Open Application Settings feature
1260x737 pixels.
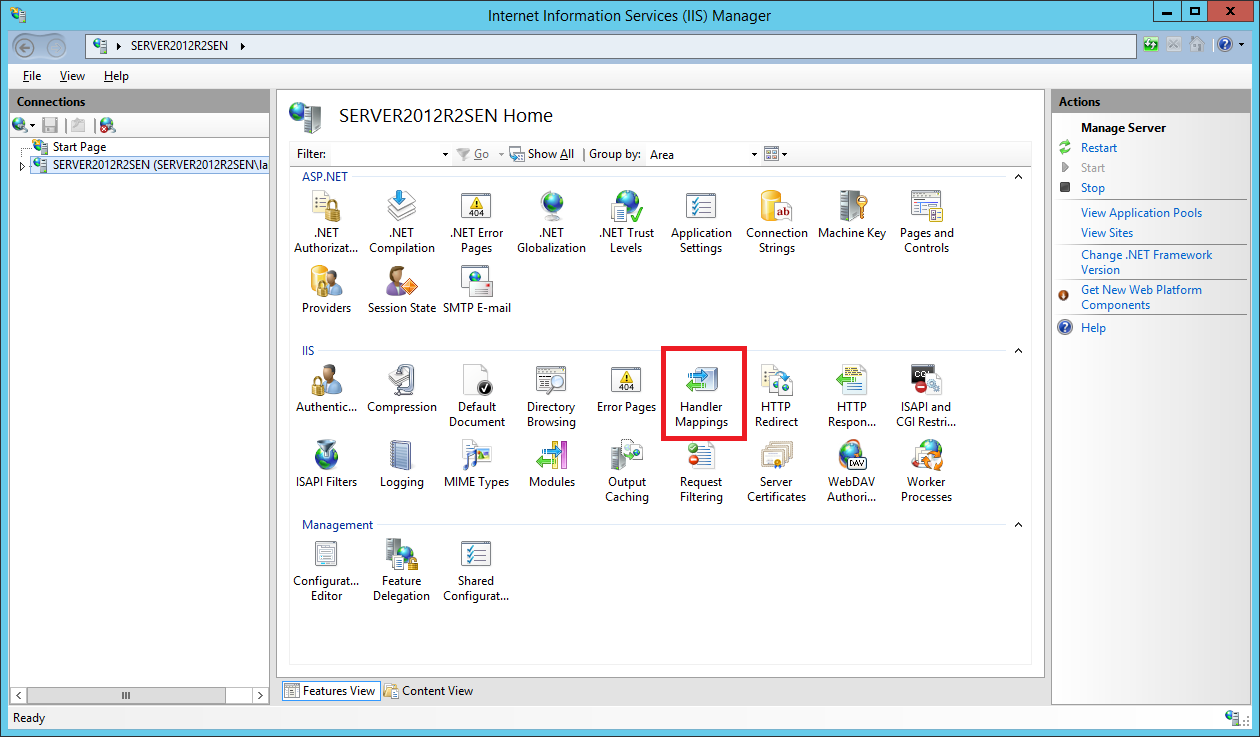point(701,222)
